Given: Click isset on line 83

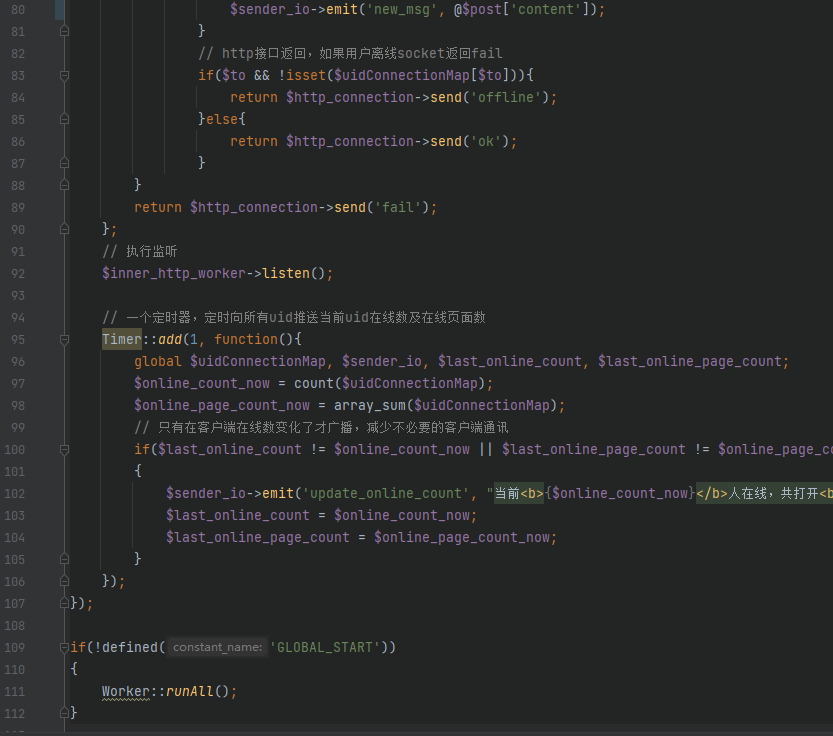Looking at the screenshot, I should (306, 75).
